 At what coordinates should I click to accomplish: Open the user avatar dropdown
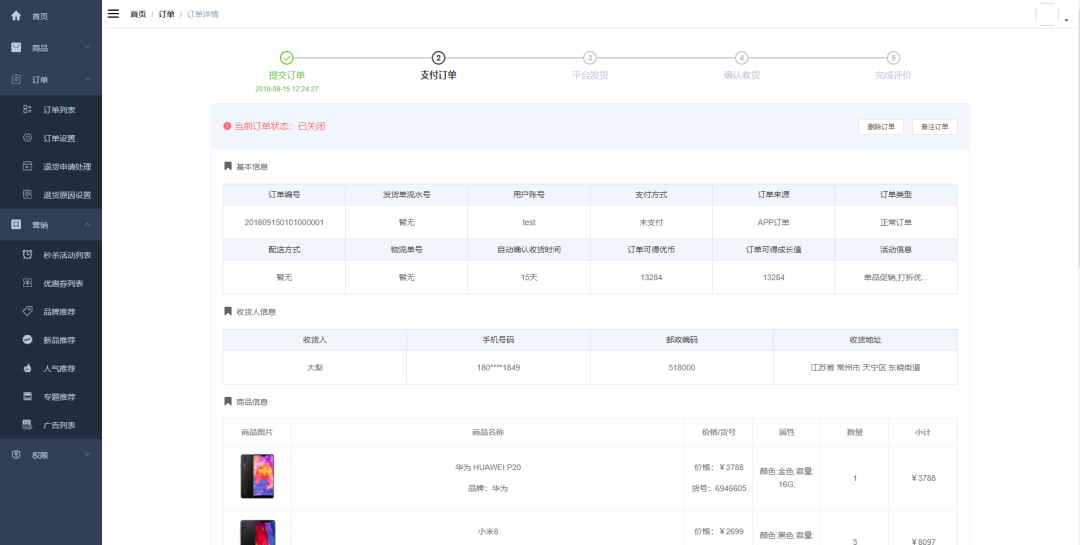[x=1049, y=15]
